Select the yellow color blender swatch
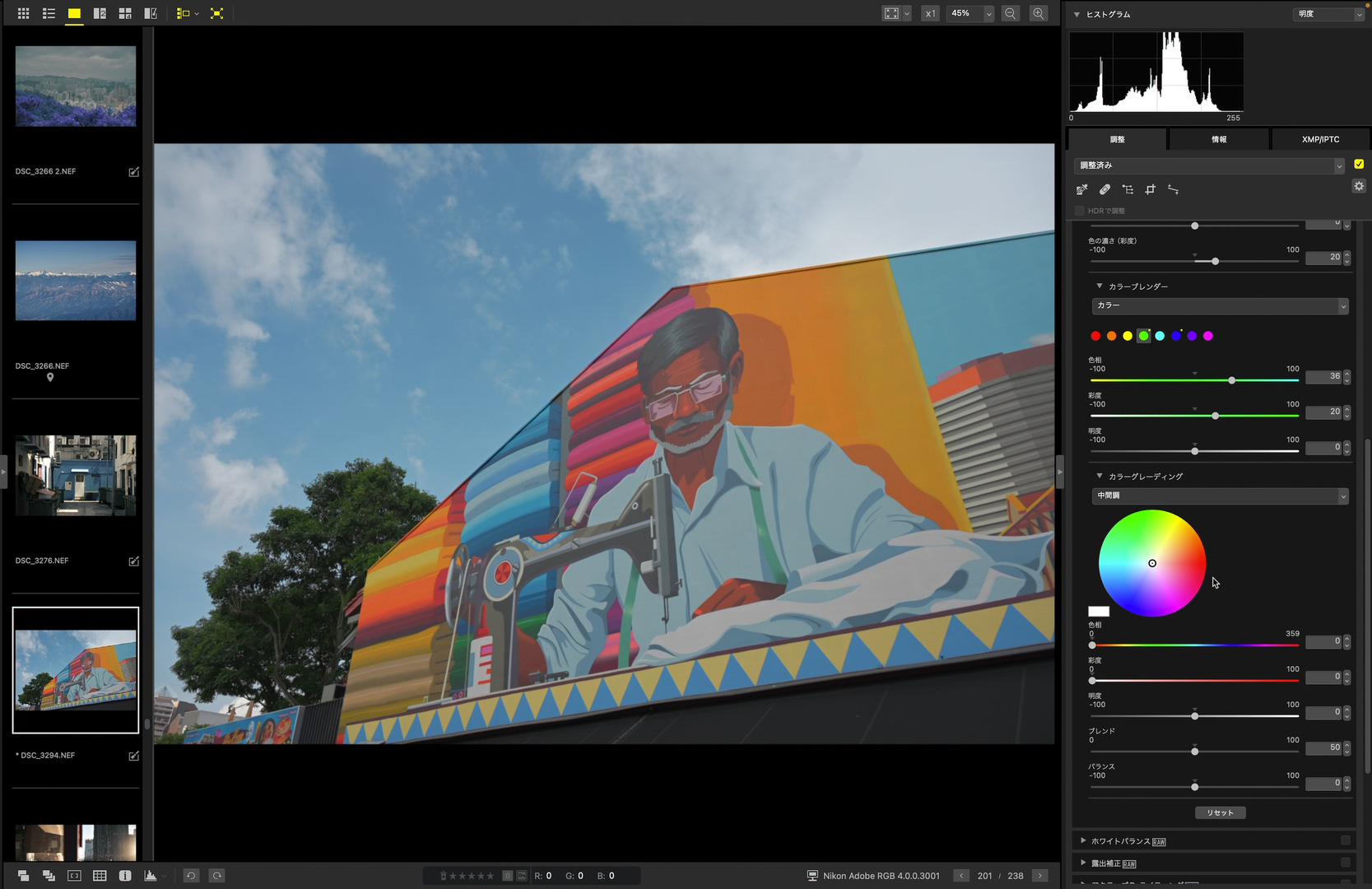This screenshot has height=889, width=1372. tap(1128, 336)
